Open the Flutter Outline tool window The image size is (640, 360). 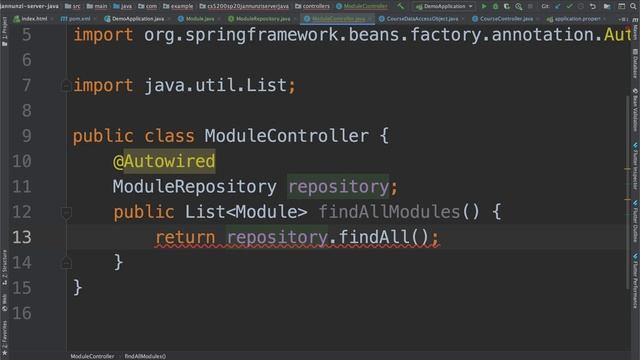pos(636,221)
